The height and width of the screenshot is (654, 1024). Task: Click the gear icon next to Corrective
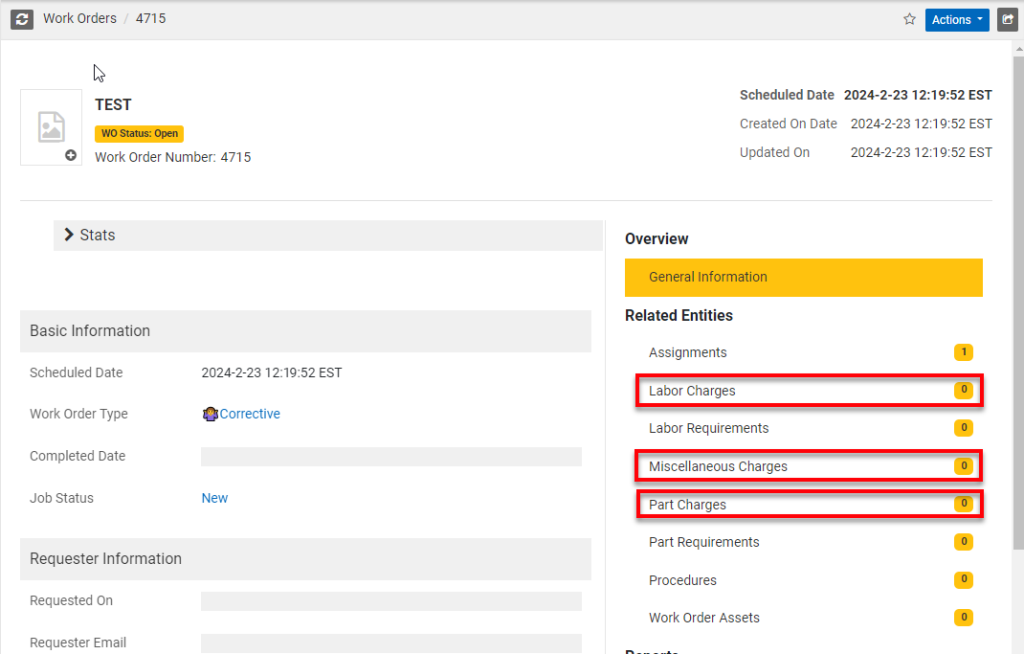pyautogui.click(x=209, y=413)
